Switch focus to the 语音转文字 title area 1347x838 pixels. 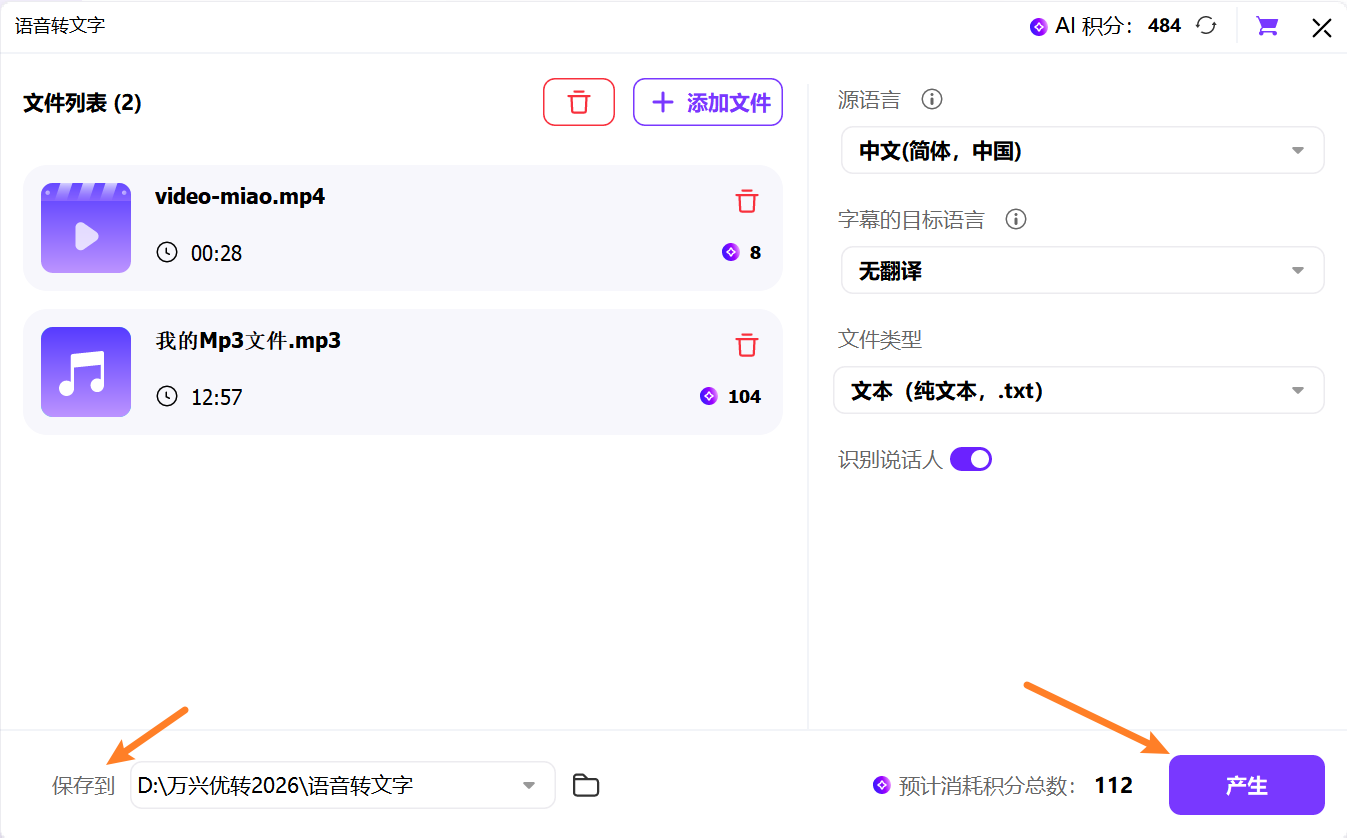coord(59,26)
